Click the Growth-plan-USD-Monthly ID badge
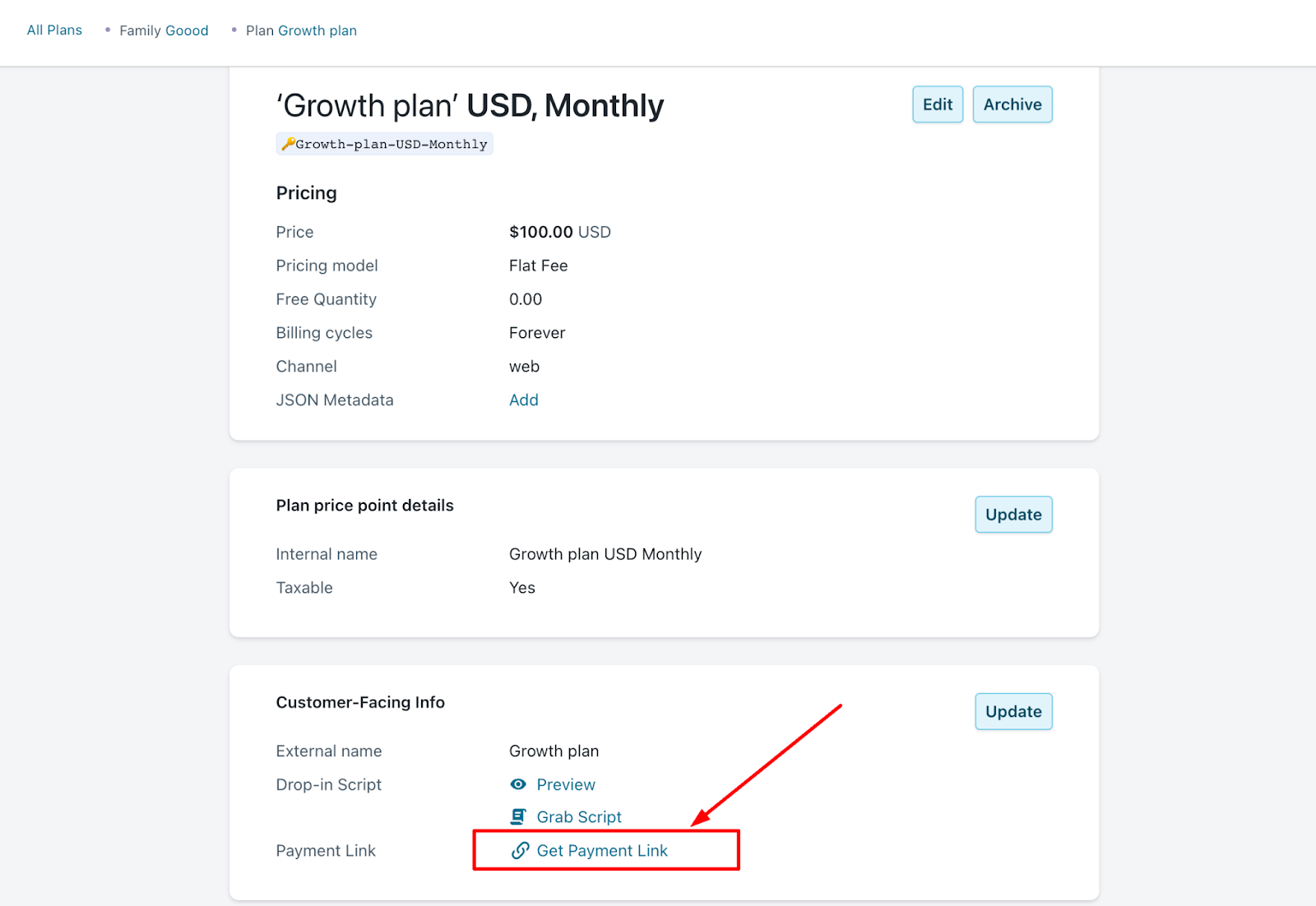This screenshot has width=1316, height=906. pyautogui.click(x=385, y=144)
